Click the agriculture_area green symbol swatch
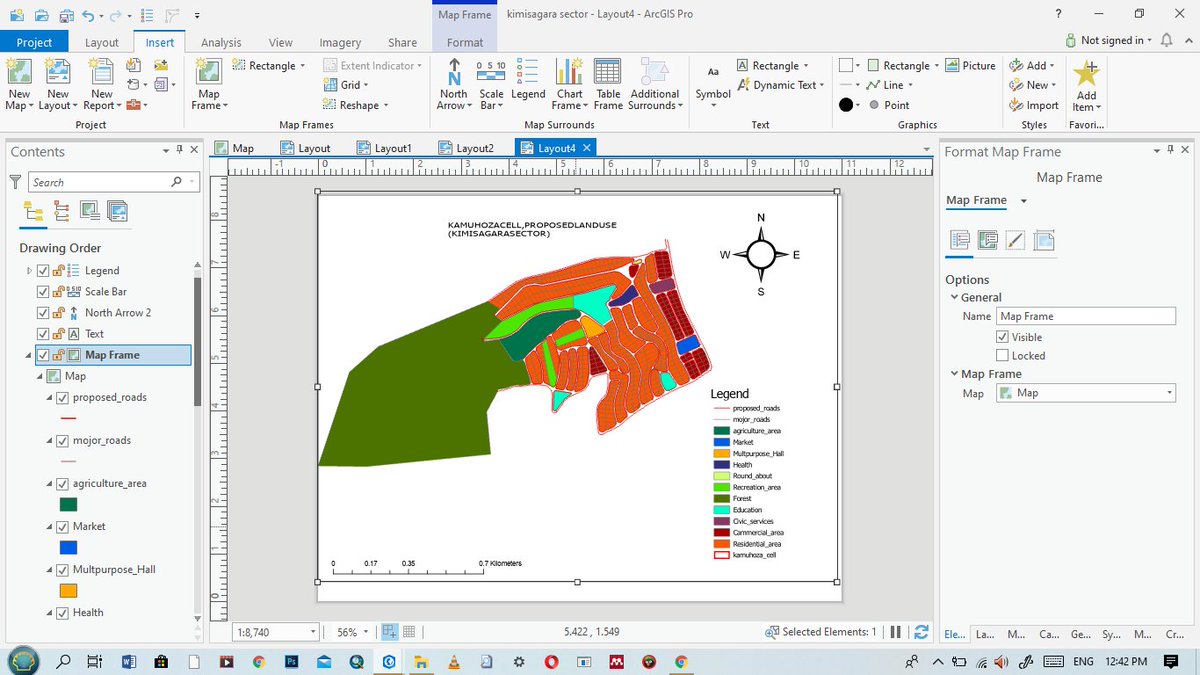The image size is (1200, 675). point(69,505)
